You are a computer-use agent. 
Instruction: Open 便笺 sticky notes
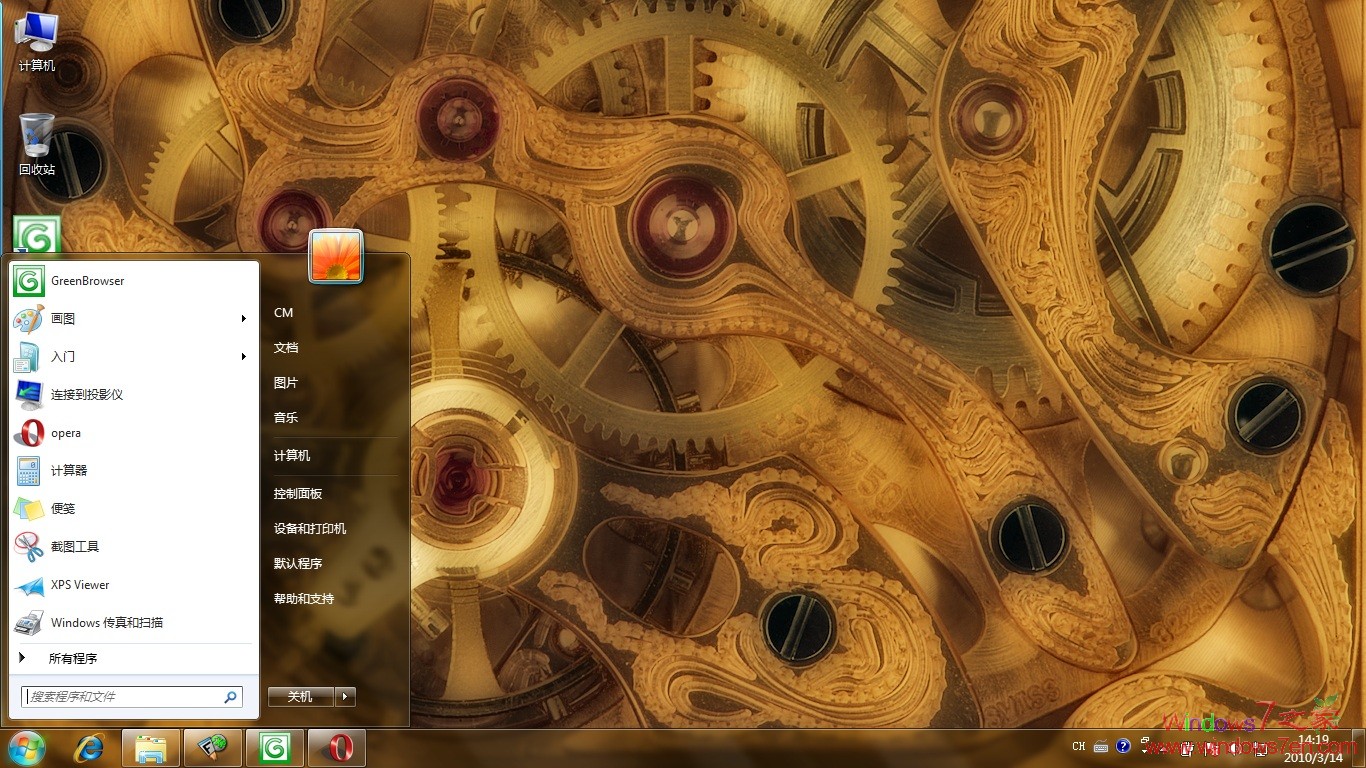tap(63, 508)
